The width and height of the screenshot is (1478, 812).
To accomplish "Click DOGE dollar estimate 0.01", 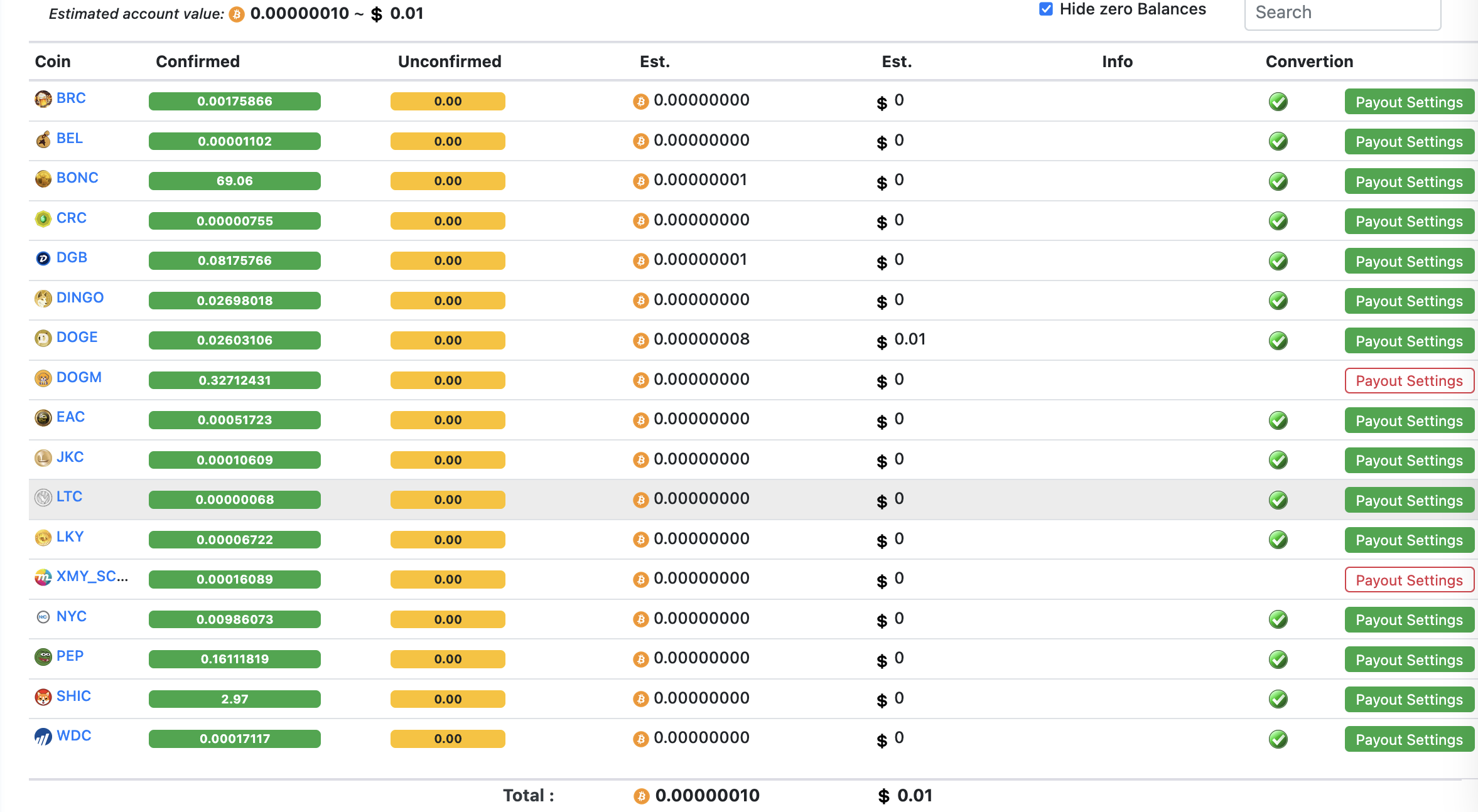I will 910,339.
